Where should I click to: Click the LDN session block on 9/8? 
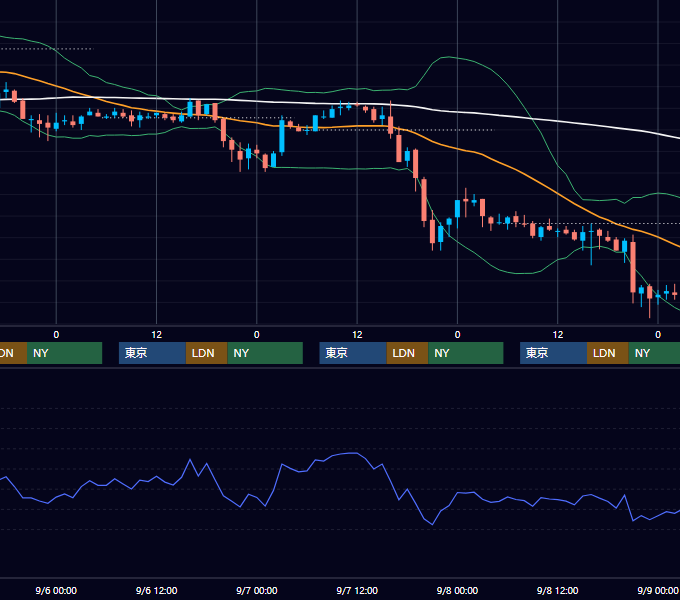click(x=608, y=353)
